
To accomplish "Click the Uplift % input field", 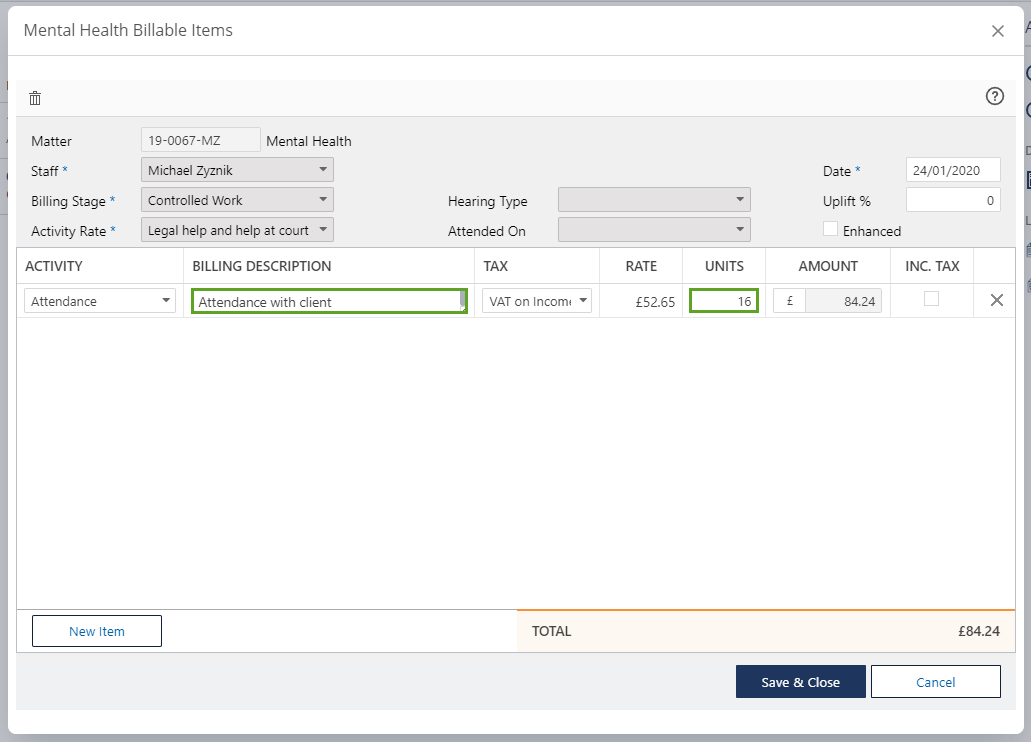I will coord(952,200).
